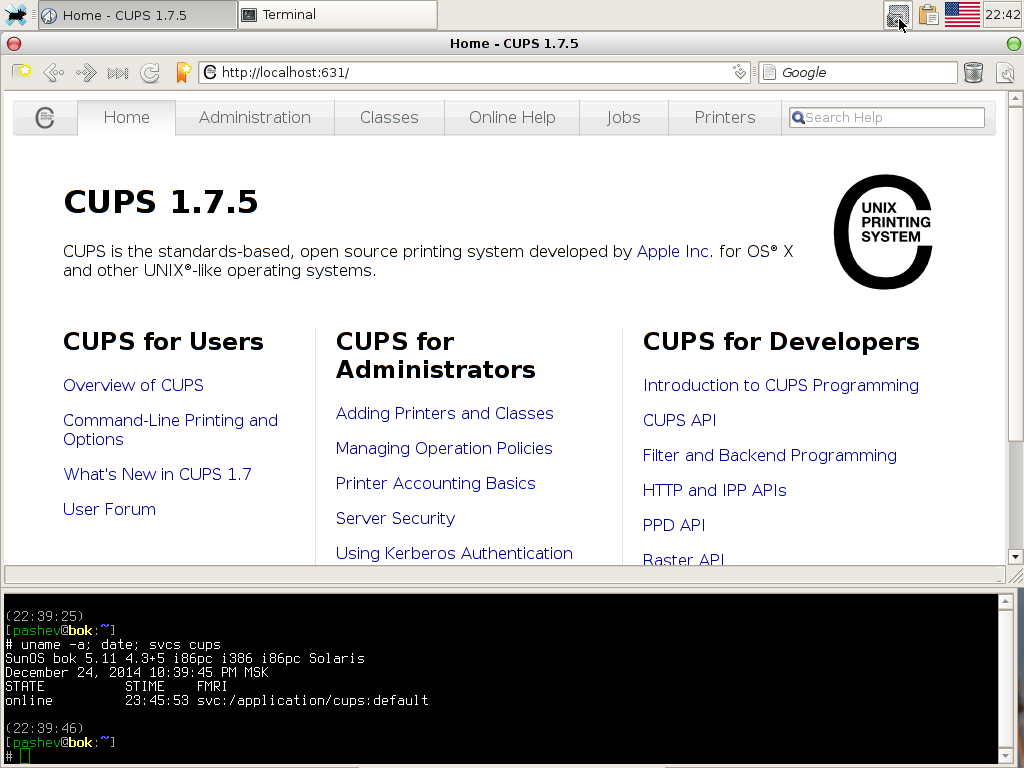Viewport: 1024px width, 768px height.
Task: Click the browser page vertical scrollbar thumb
Action: tap(1015, 273)
